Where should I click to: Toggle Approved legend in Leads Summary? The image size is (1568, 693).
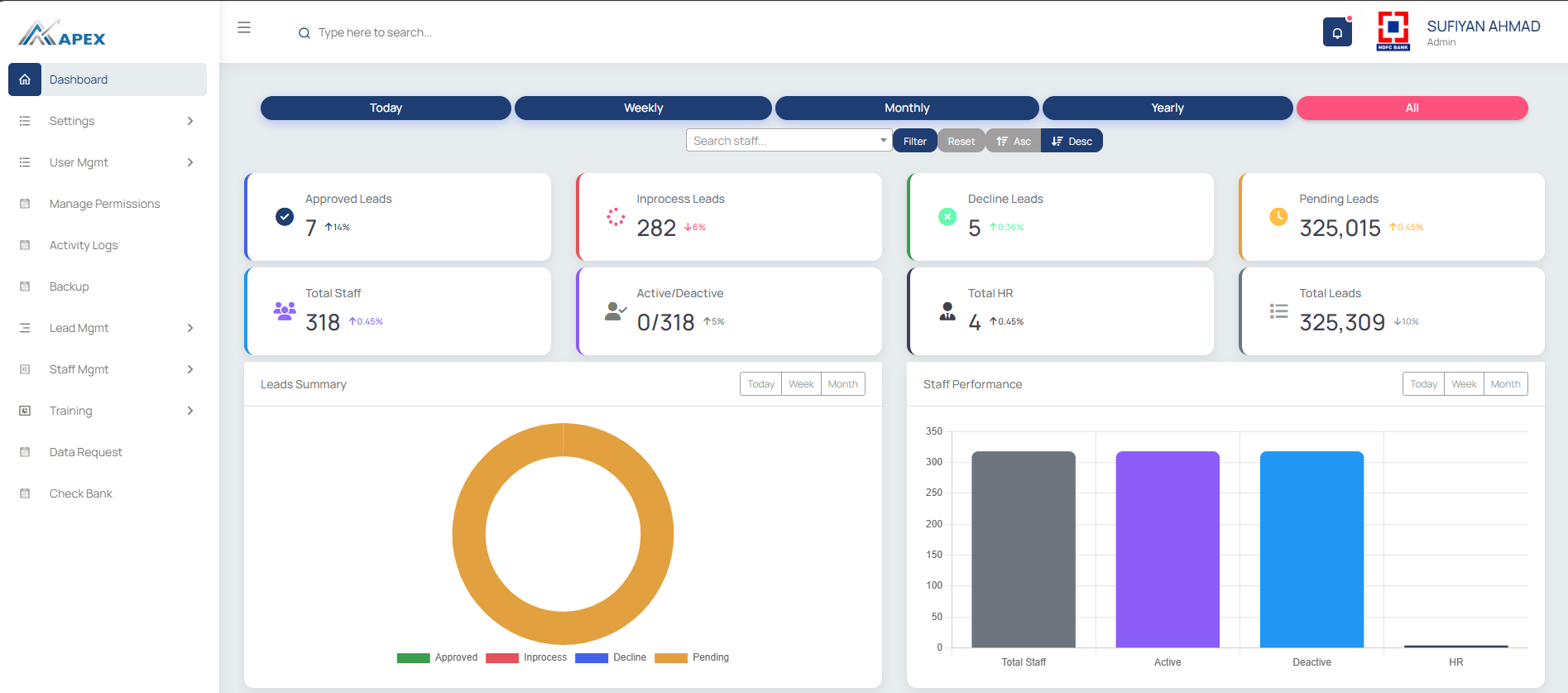(437, 657)
